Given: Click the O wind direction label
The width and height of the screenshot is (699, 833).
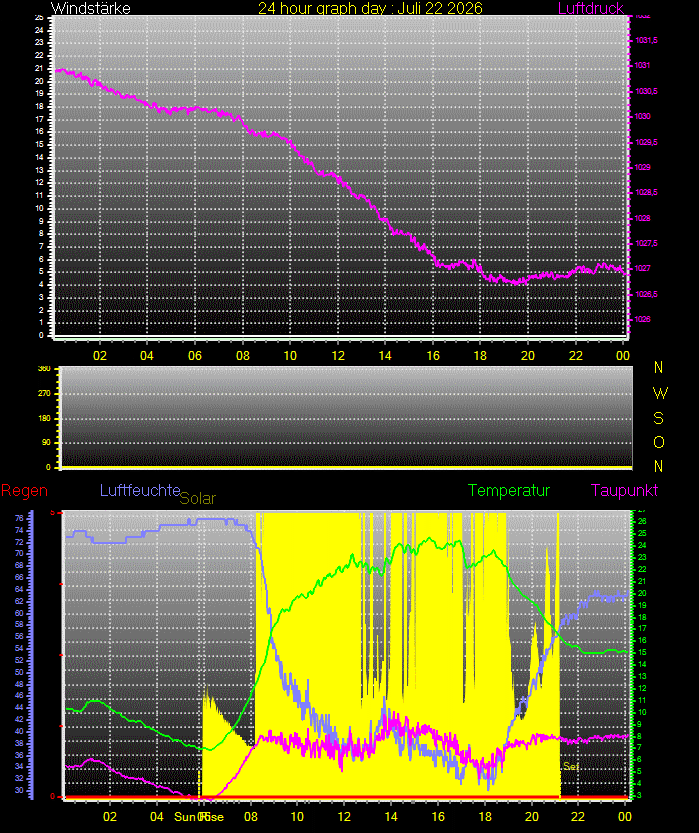Looking at the screenshot, I should [659, 442].
